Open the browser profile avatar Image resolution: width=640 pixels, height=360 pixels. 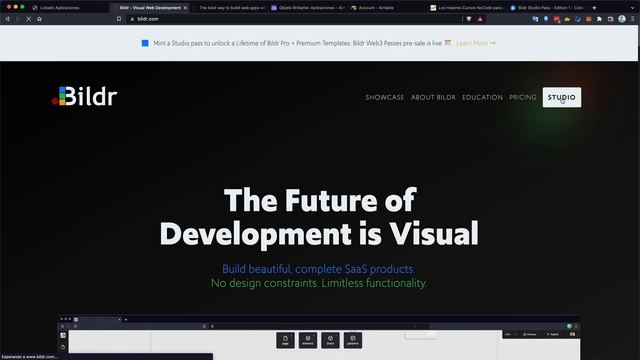coord(622,19)
